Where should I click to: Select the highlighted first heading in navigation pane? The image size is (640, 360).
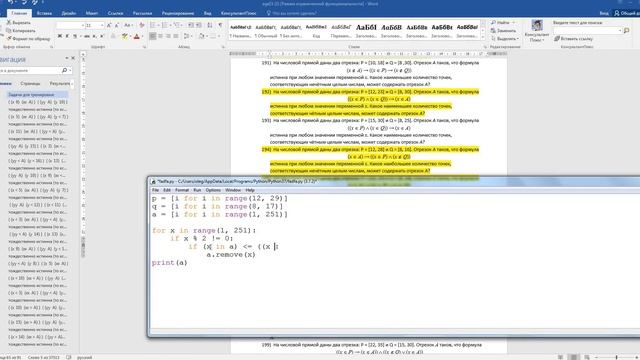pos(37,95)
